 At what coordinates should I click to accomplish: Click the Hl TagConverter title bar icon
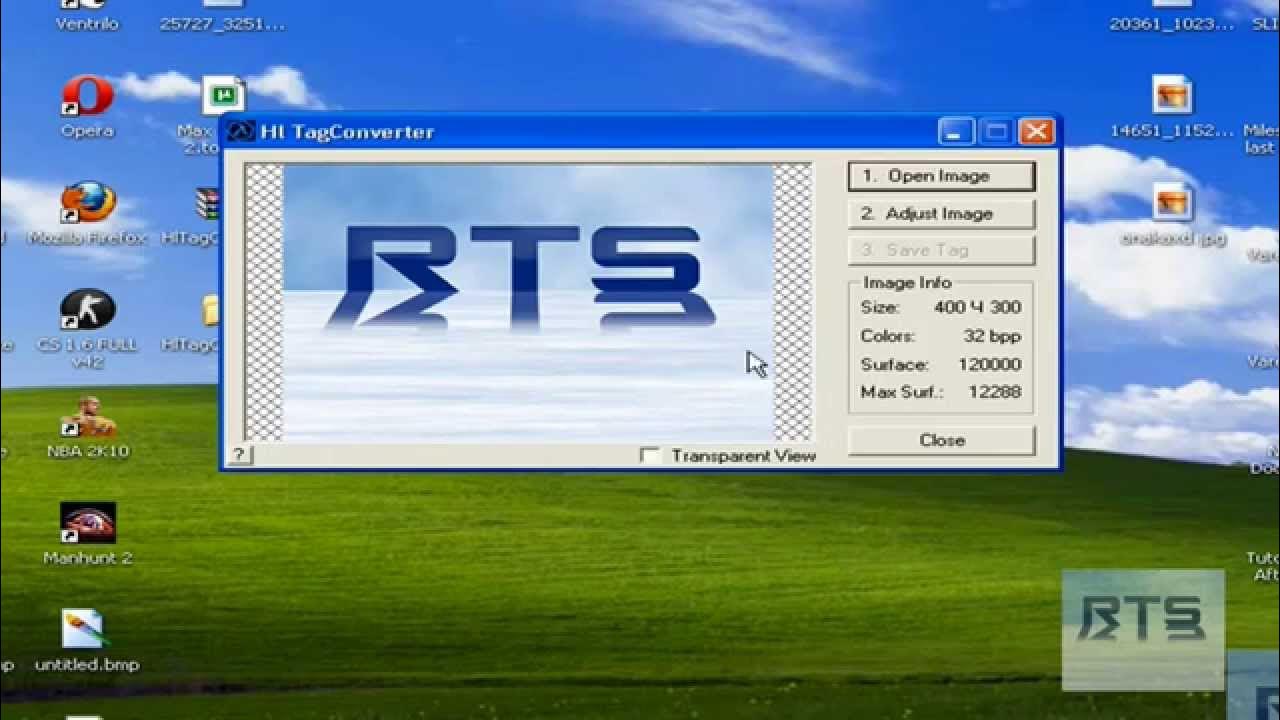pos(241,131)
